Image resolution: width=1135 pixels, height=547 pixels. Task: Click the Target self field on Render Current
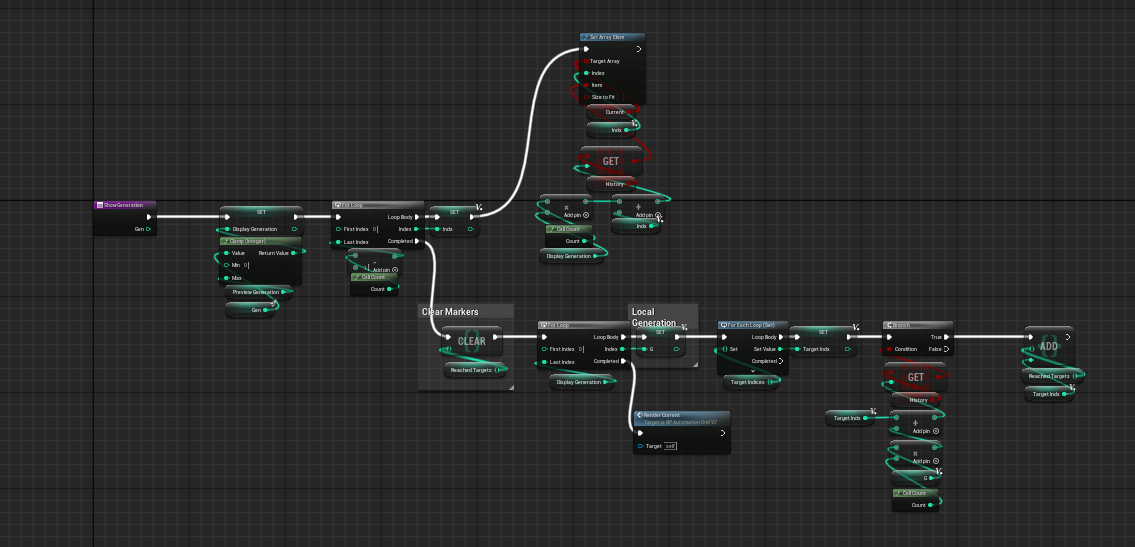(x=670, y=446)
